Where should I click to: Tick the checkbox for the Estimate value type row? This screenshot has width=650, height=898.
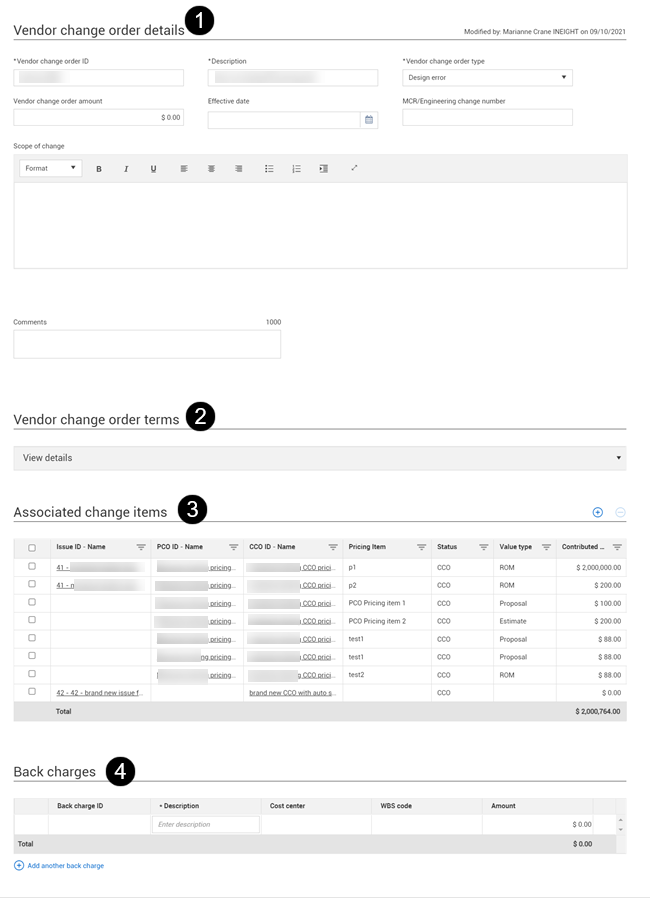tap(32, 620)
